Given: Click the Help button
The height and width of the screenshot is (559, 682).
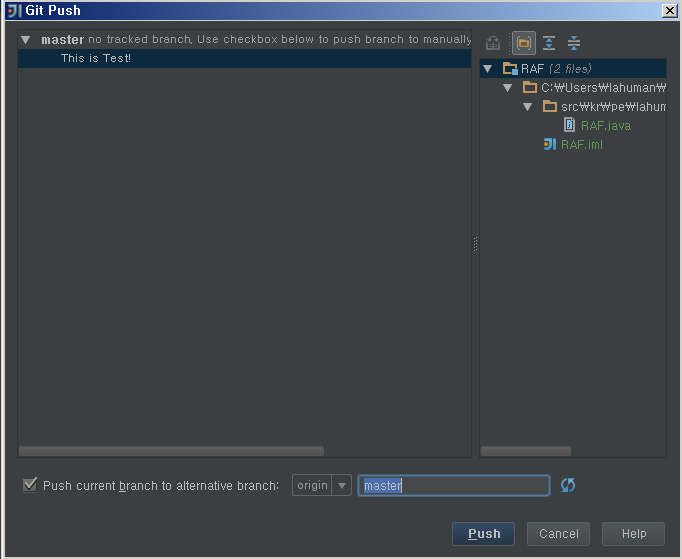Looking at the screenshot, I should coord(633,534).
